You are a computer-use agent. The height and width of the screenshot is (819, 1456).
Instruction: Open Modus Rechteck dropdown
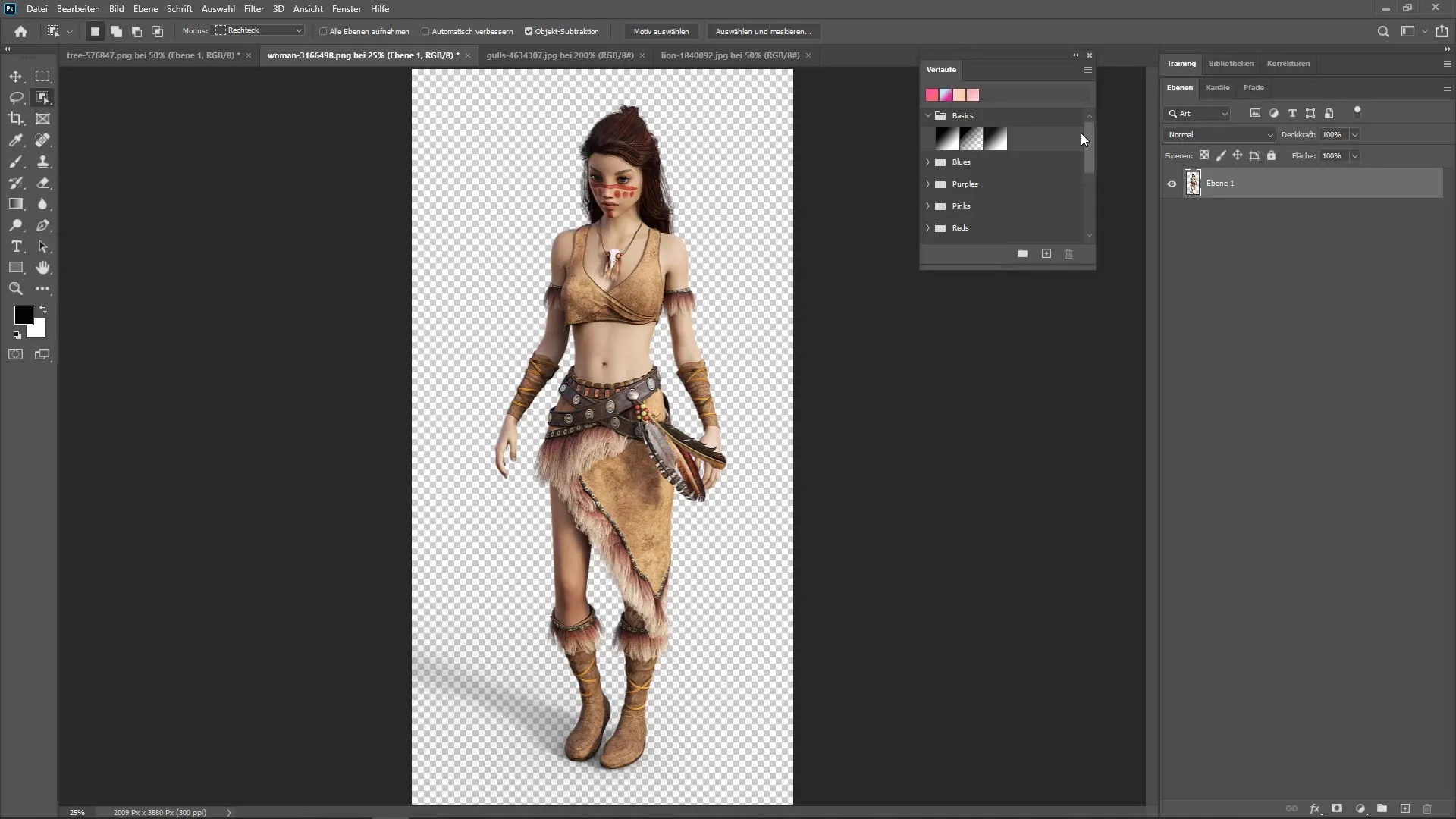259,30
